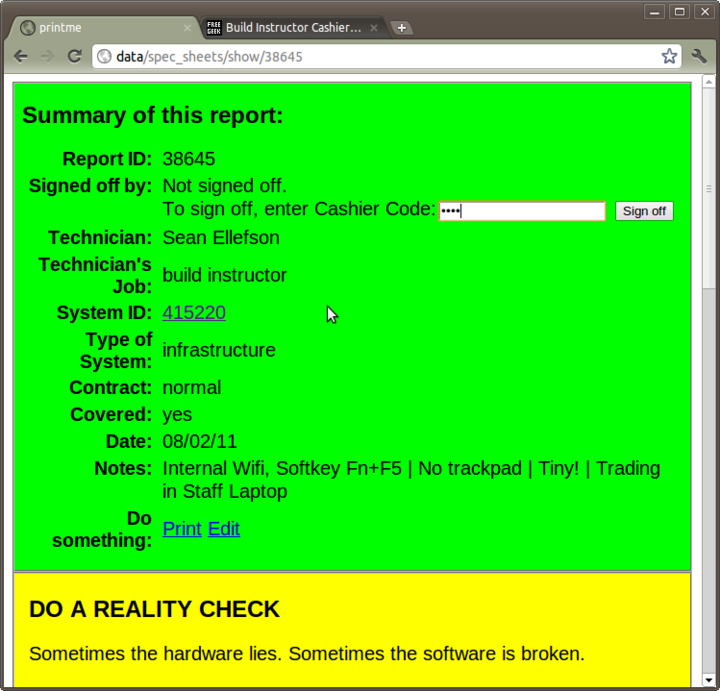Switch to the Build Instructor Cashier tab
The height and width of the screenshot is (691, 720).
[290, 28]
